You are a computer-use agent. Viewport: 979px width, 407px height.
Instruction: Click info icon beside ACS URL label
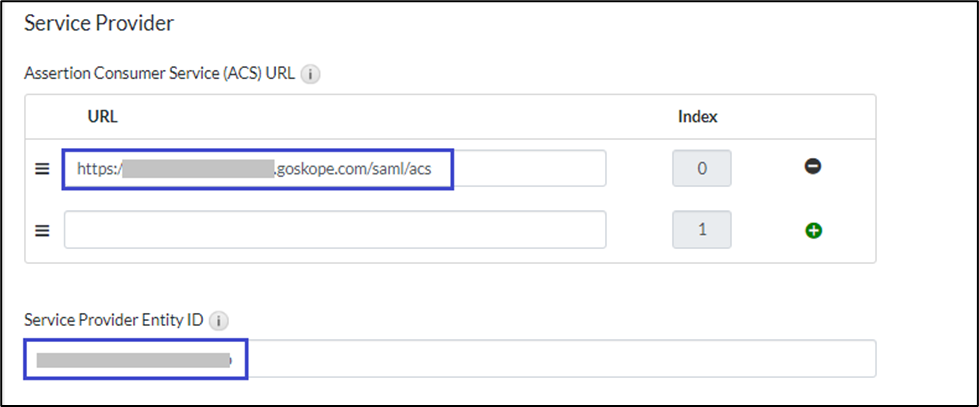[310, 74]
